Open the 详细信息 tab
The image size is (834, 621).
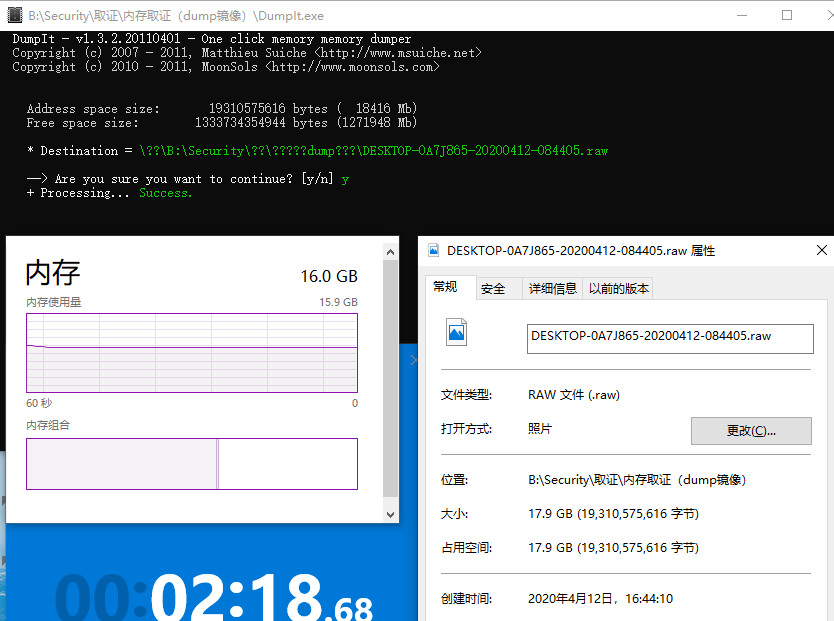point(553,289)
